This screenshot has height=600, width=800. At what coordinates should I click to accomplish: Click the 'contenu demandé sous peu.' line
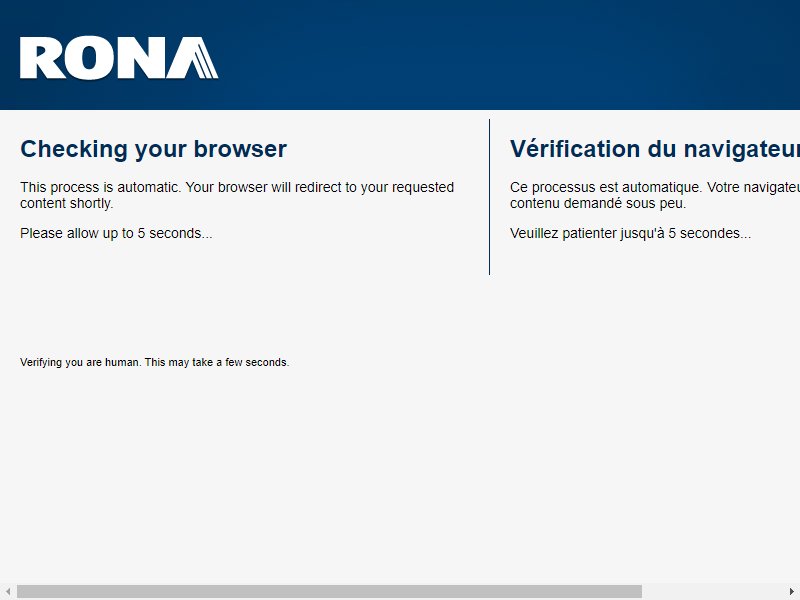point(598,203)
